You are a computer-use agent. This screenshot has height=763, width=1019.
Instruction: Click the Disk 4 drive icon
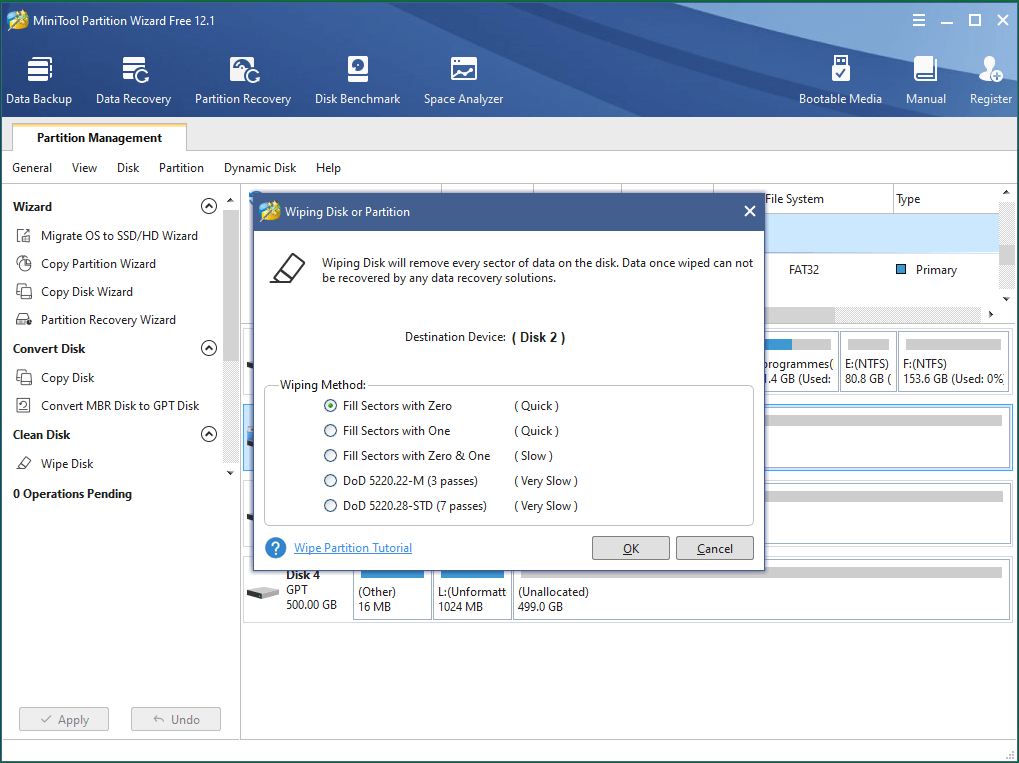pos(263,593)
